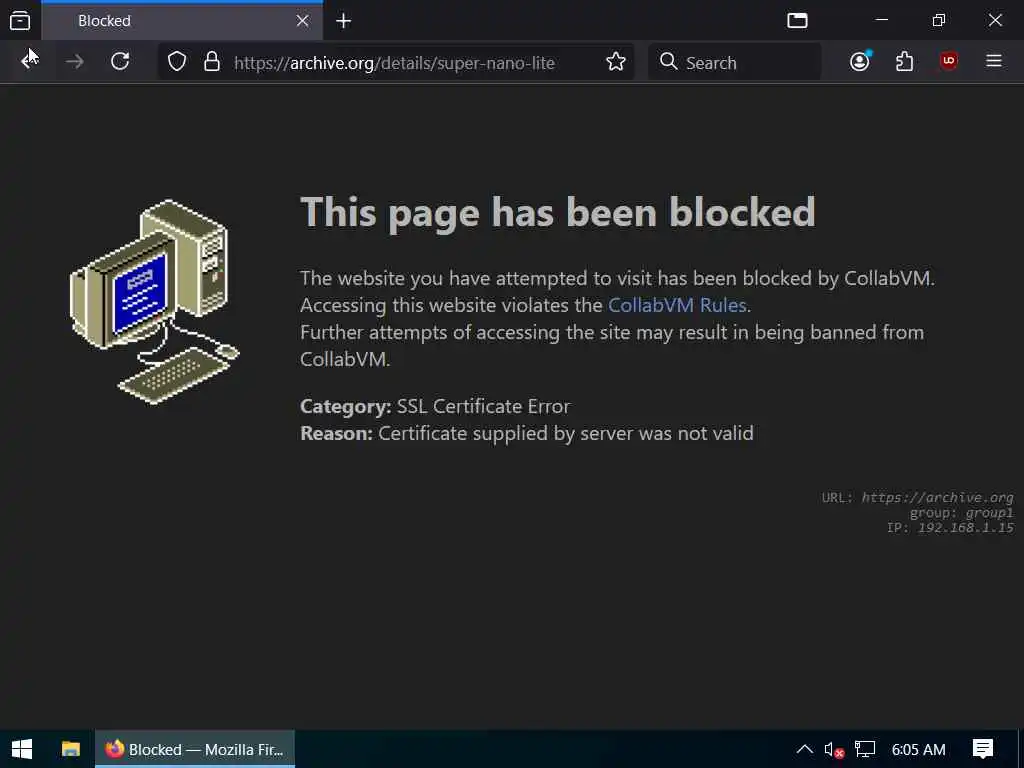
Task: Open the Windows Start menu
Action: tap(22, 749)
